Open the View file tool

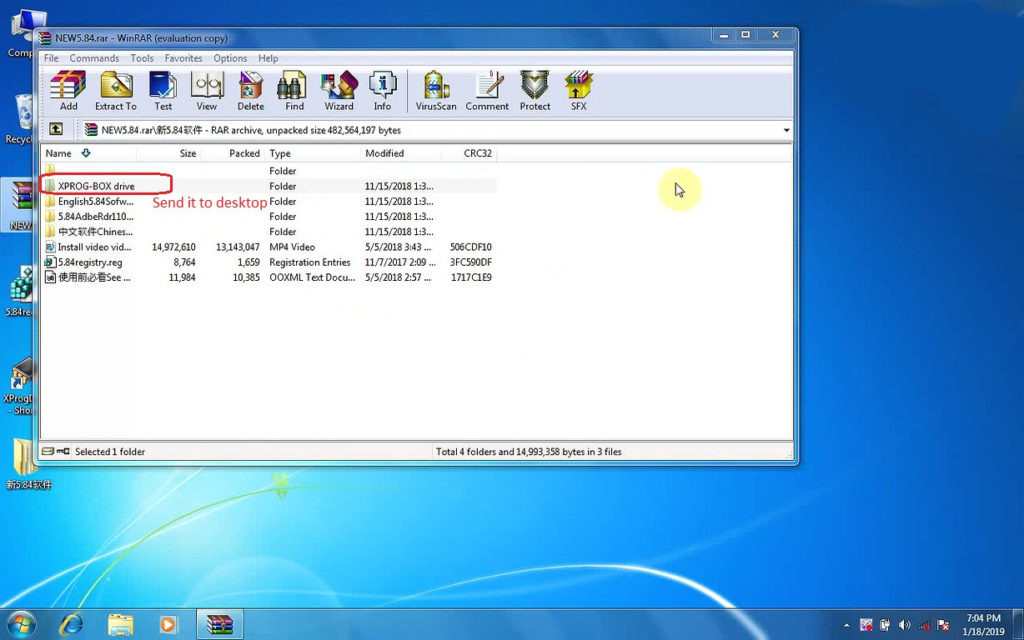tap(206, 91)
